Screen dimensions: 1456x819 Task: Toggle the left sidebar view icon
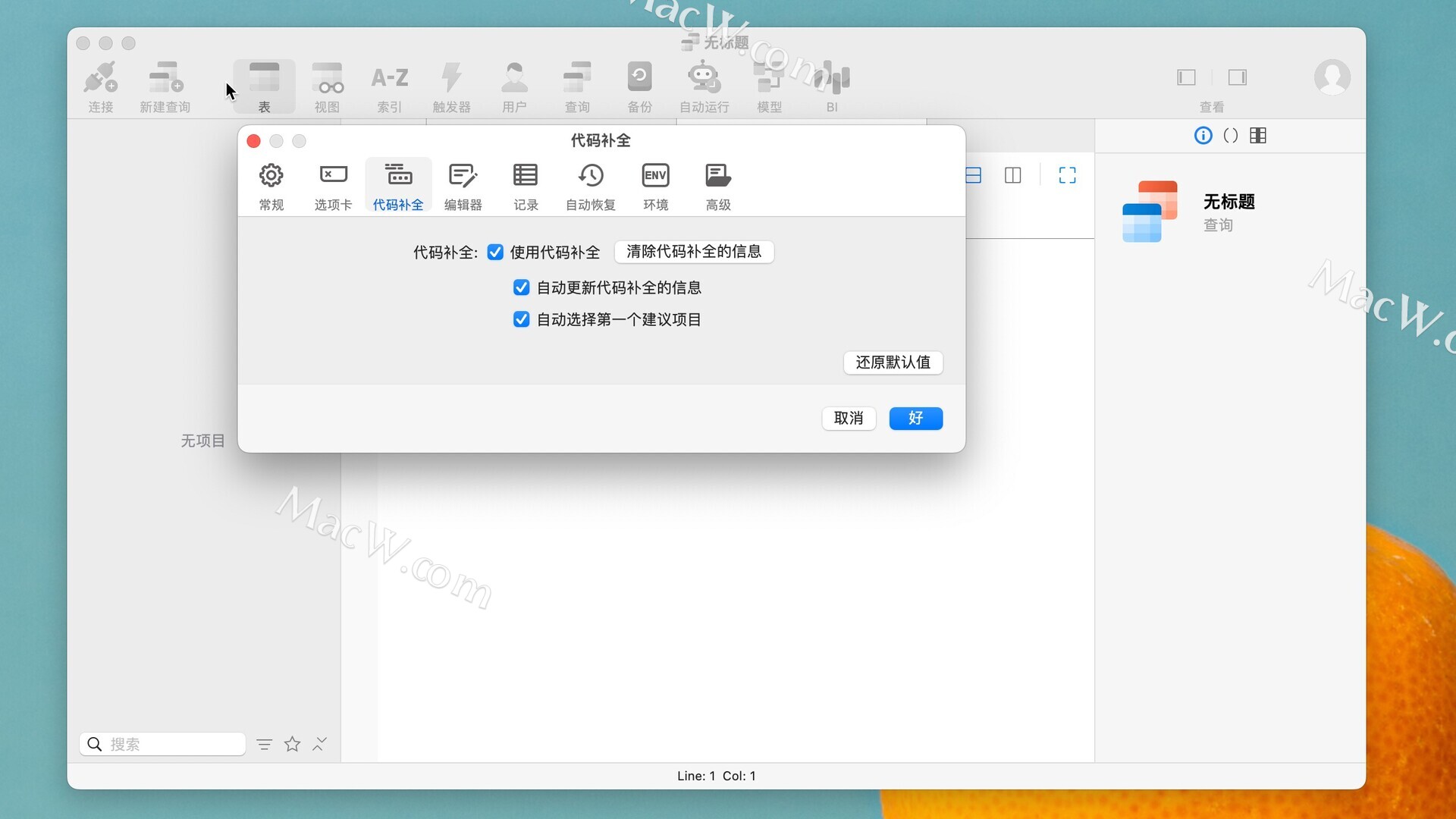pyautogui.click(x=1186, y=77)
